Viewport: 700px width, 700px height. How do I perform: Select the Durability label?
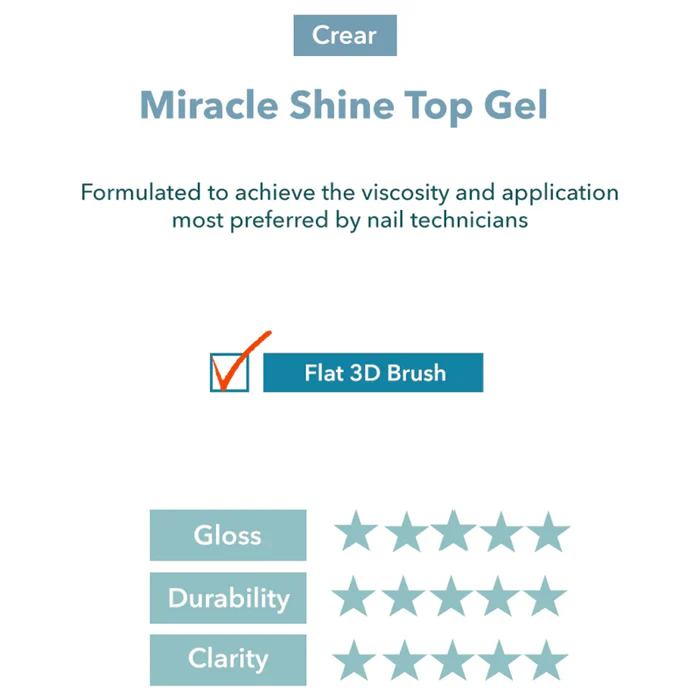[x=228, y=598]
